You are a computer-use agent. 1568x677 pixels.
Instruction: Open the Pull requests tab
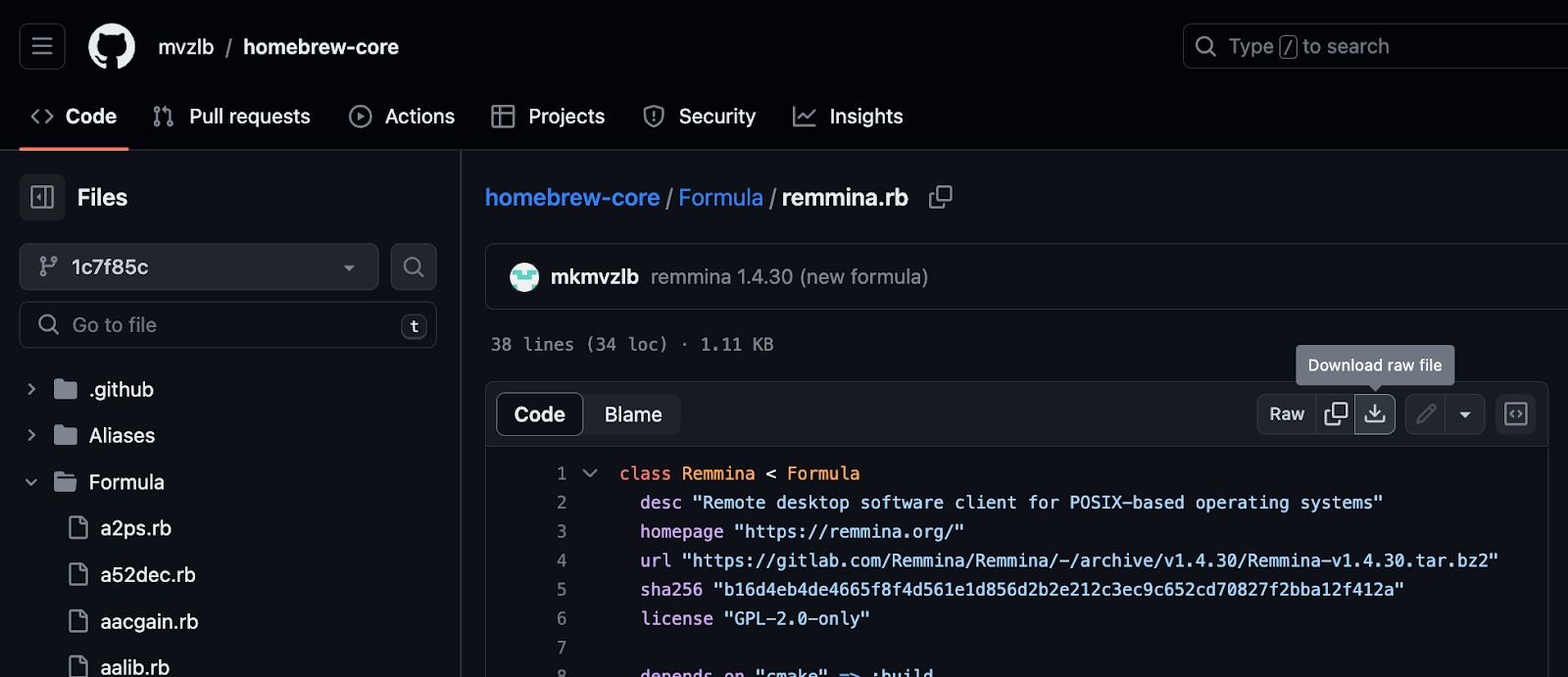(x=232, y=117)
